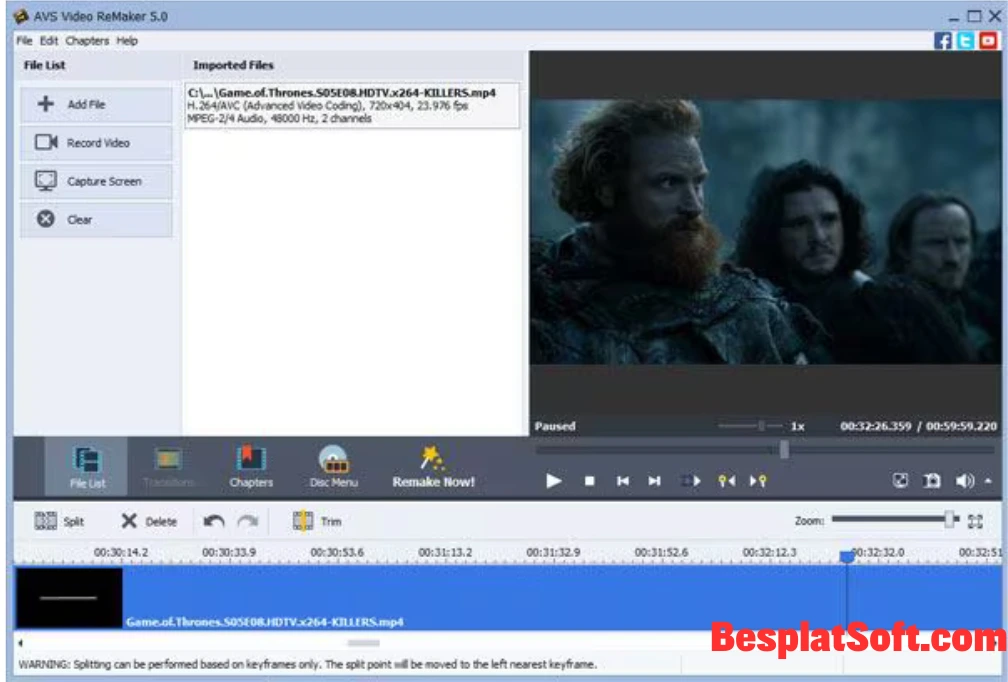Click the Capture Screen button
Image resolution: width=1008 pixels, height=682 pixels.
96,181
